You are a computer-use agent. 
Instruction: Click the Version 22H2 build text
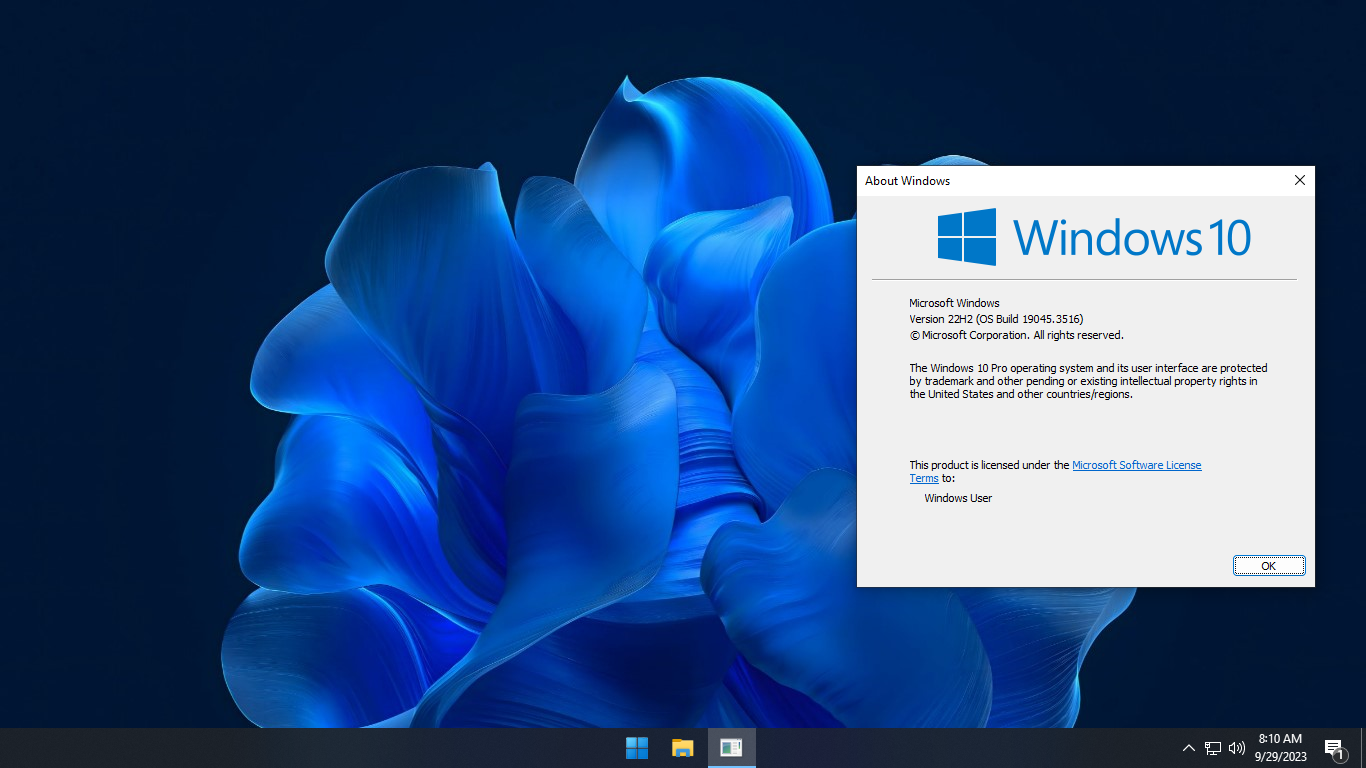coord(996,319)
